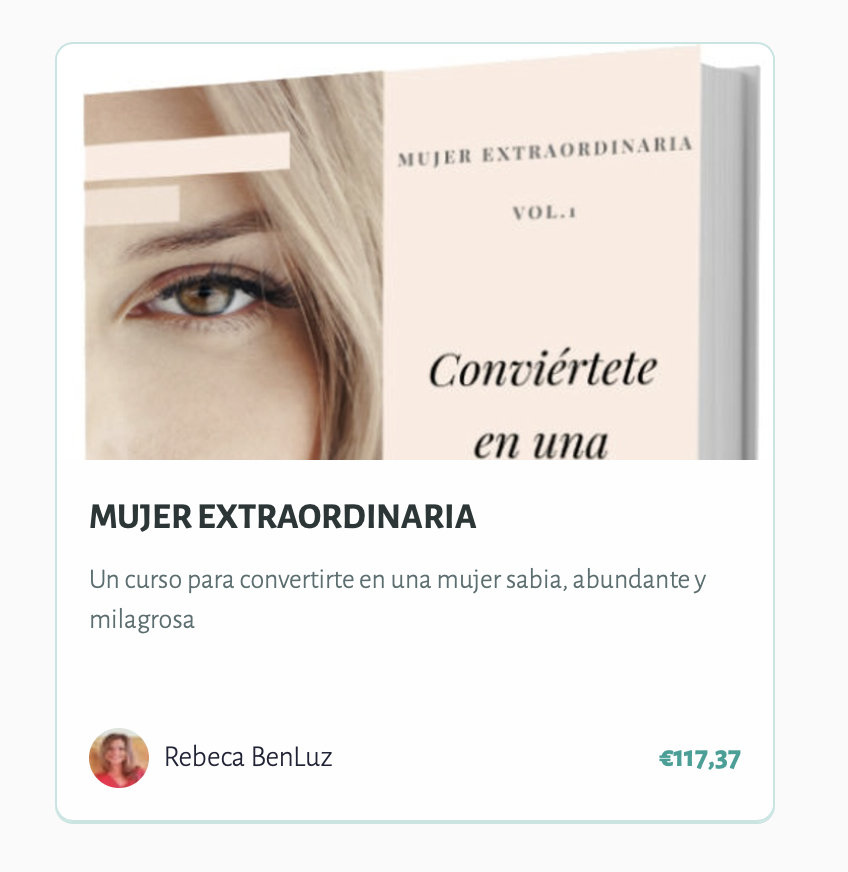Viewport: 848px width, 872px height.
Task: Click the gray book spine pages
Action: [729, 261]
